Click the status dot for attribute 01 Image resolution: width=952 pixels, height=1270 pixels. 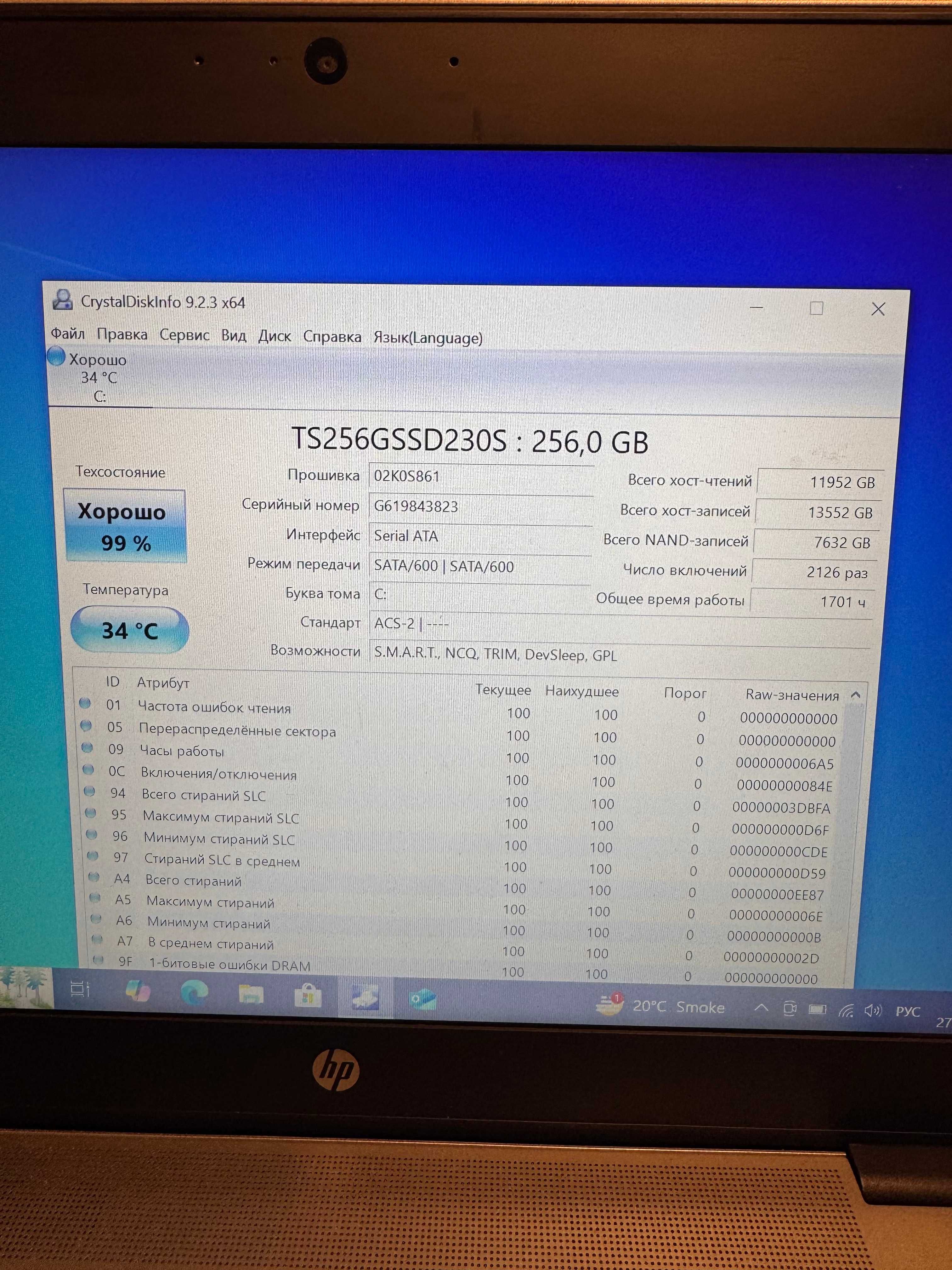(85, 703)
